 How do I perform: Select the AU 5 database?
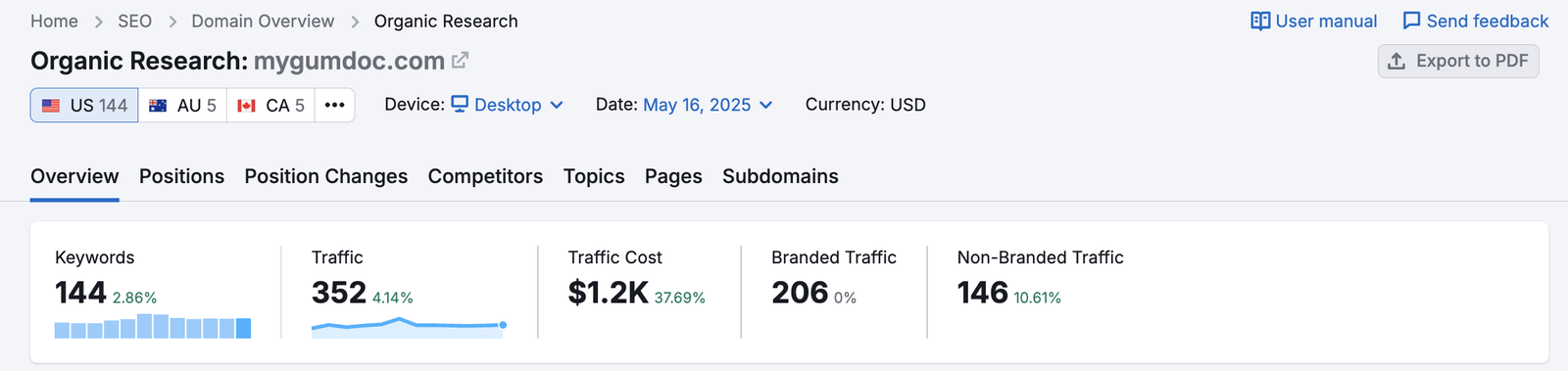(182, 105)
